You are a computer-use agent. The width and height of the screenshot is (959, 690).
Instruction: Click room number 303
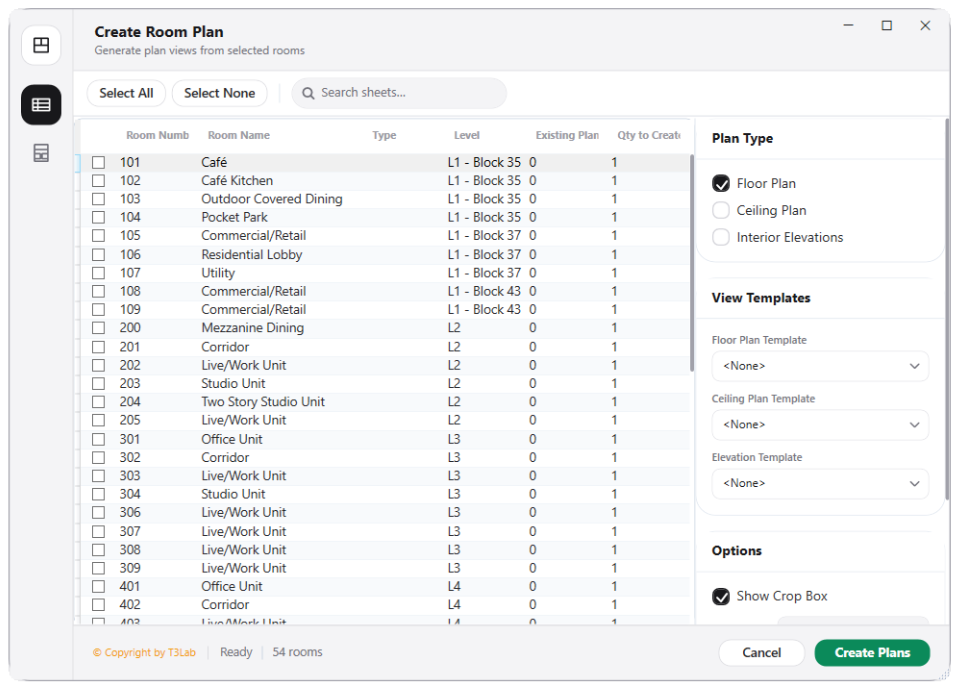coord(130,476)
